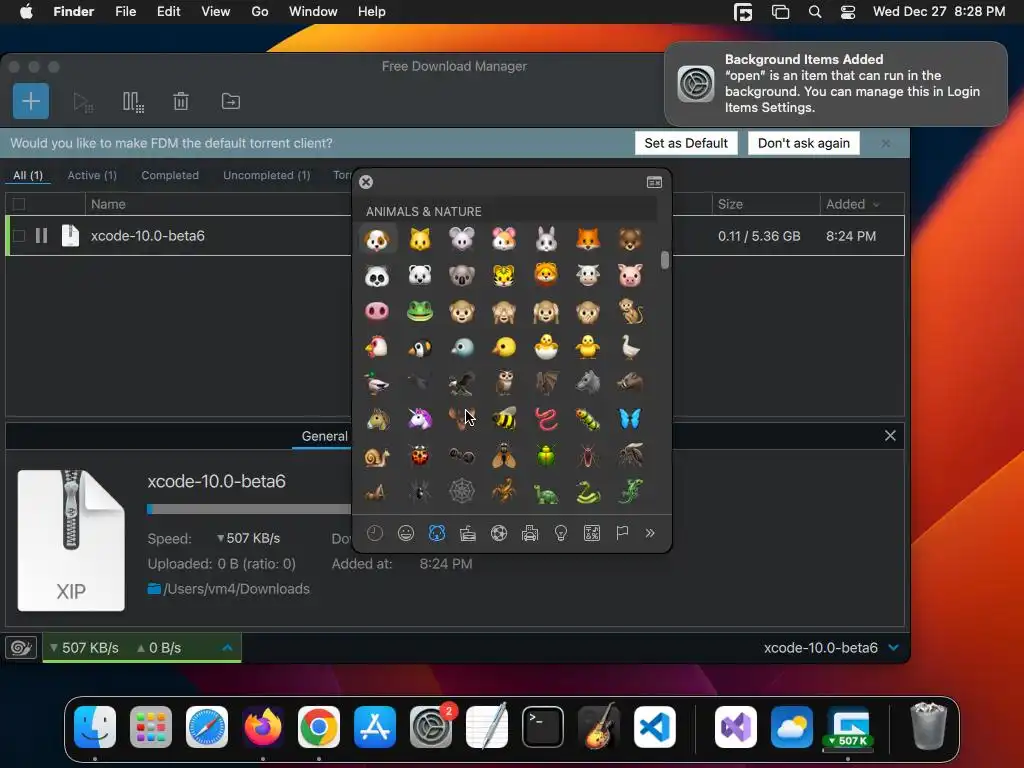This screenshot has height=768, width=1024.
Task: Switch to Food & Drink emoji category
Action: click(468, 534)
